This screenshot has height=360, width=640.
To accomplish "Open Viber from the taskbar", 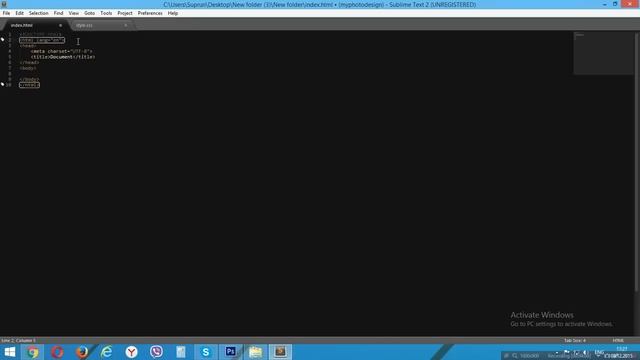I will pos(156,352).
